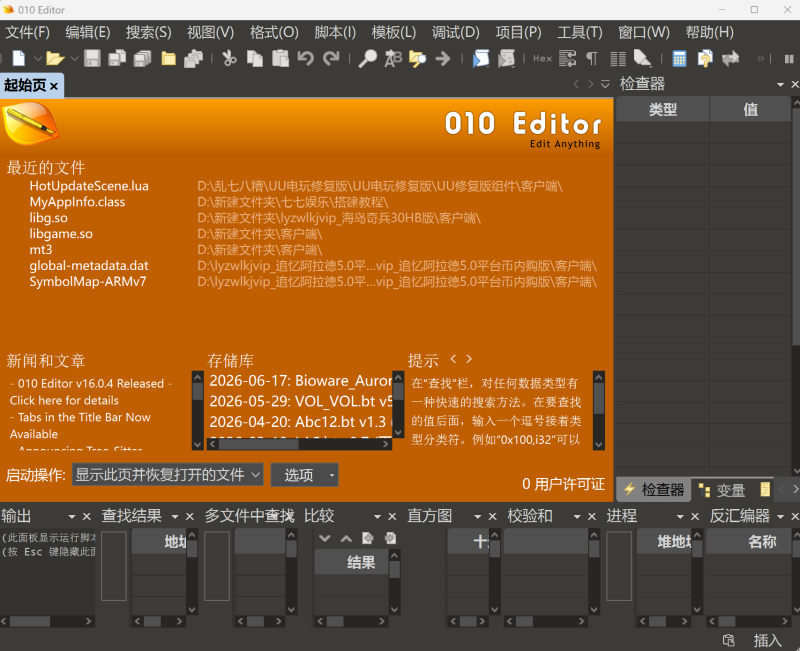
Task: Close the 输出 panel
Action: tap(87, 517)
